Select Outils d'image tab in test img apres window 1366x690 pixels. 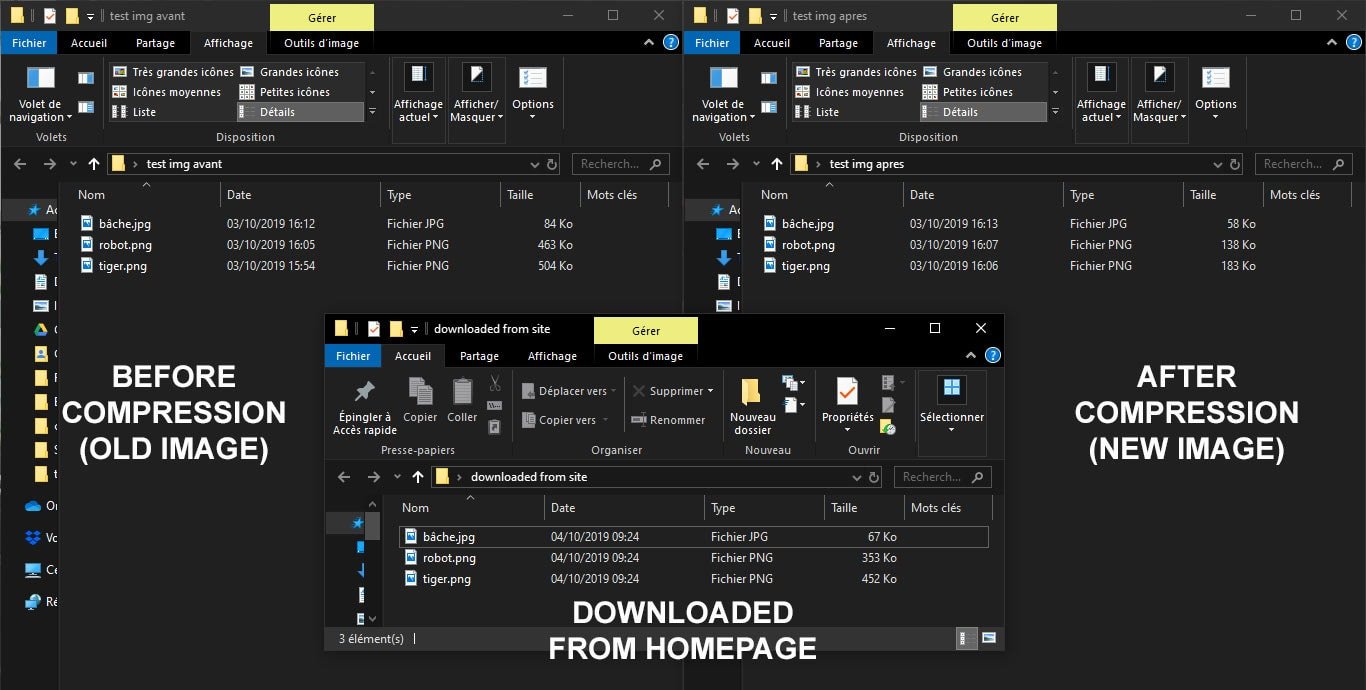[1004, 43]
